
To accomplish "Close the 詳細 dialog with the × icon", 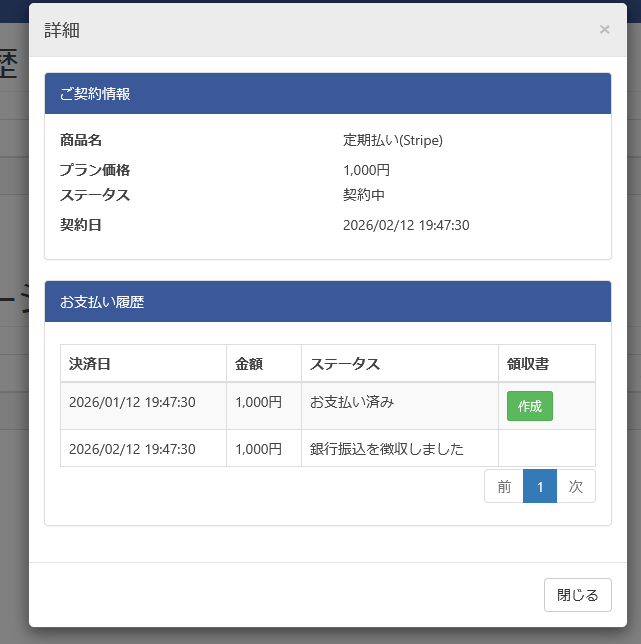I will (x=604, y=30).
